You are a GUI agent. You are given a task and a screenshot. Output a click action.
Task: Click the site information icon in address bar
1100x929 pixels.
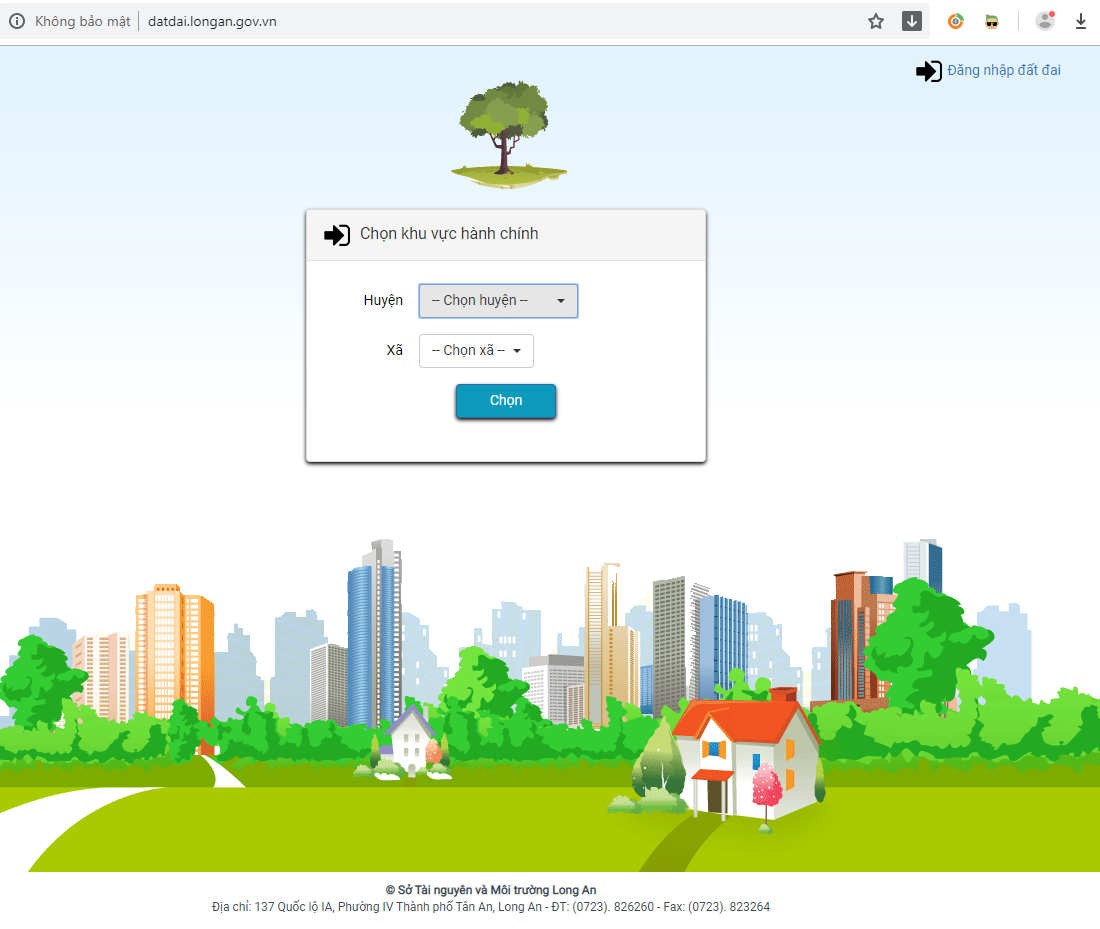tap(17, 21)
